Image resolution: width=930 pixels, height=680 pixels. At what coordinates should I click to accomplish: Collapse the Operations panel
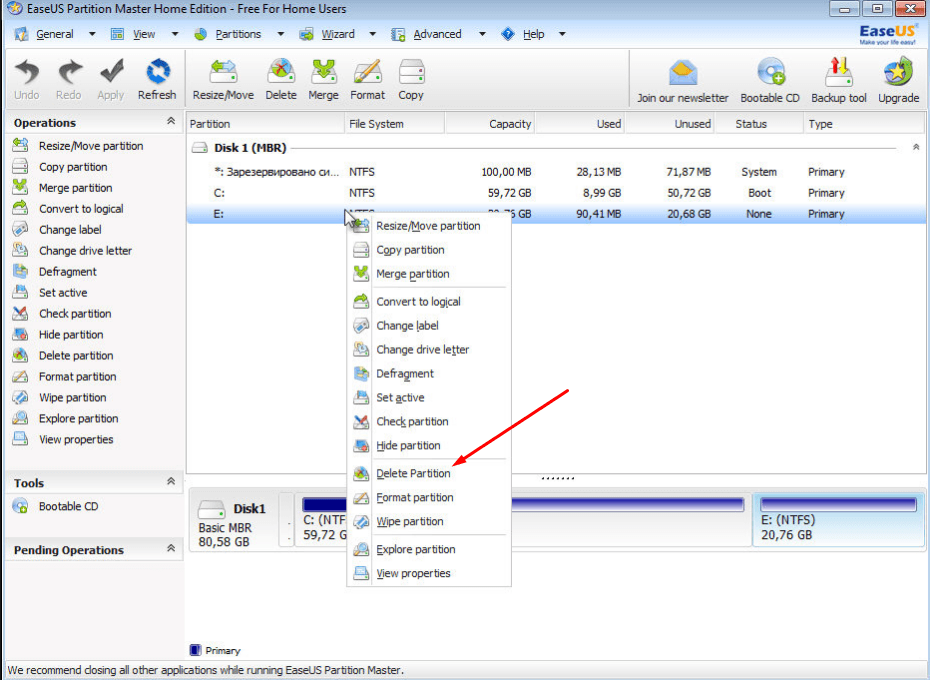[171, 122]
